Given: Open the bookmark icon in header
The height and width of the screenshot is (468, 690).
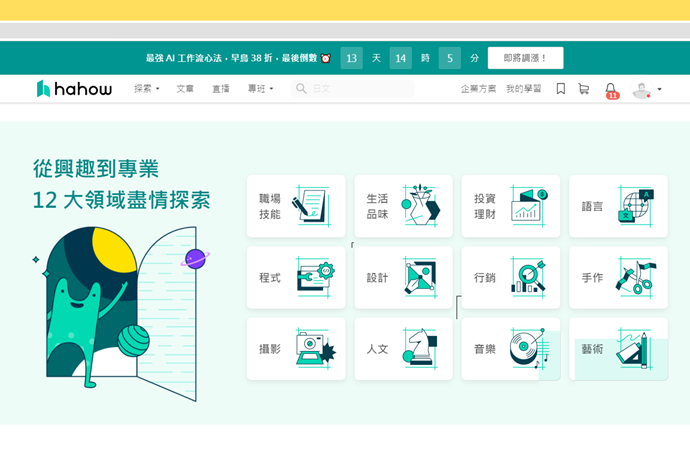Looking at the screenshot, I should 560,89.
